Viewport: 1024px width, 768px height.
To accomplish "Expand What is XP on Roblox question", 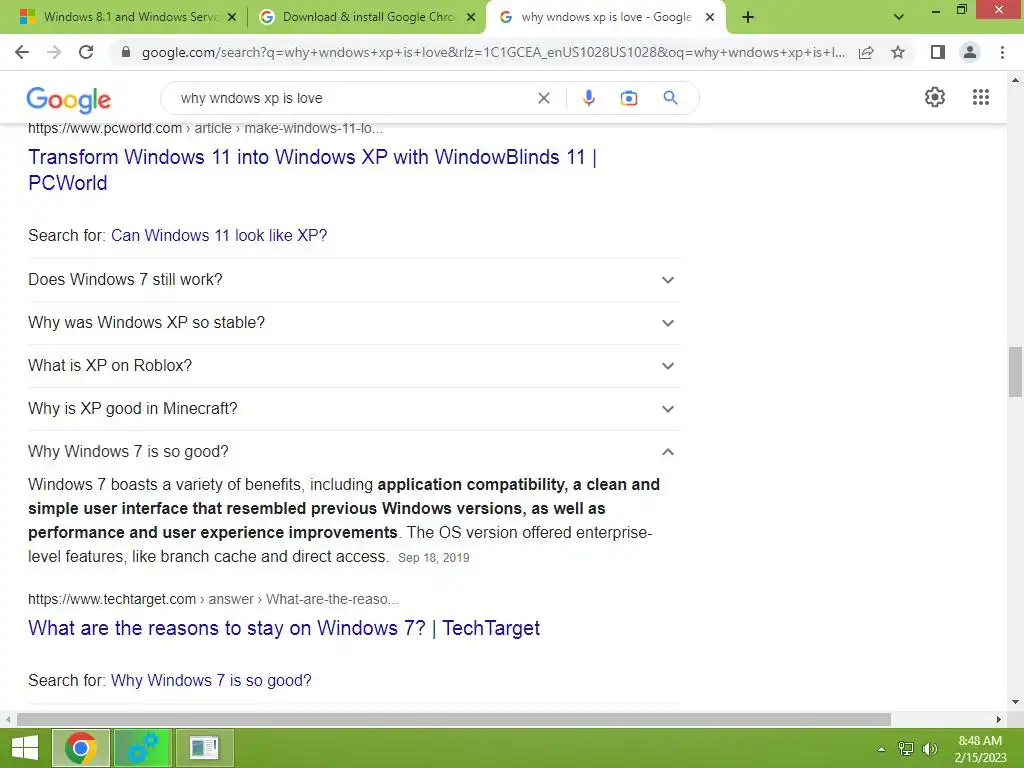I will point(353,366).
